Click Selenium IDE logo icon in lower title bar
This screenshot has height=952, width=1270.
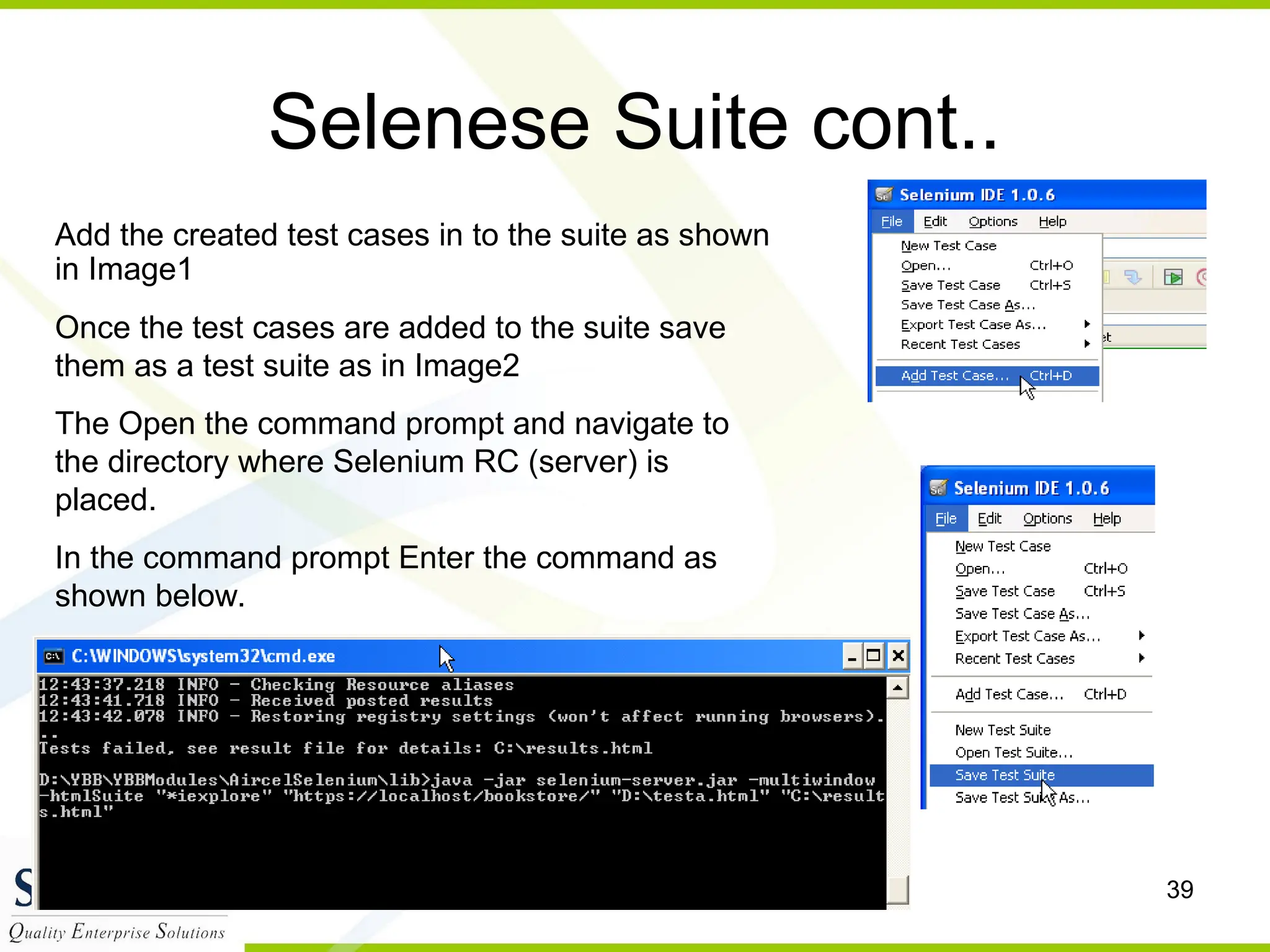click(x=938, y=488)
